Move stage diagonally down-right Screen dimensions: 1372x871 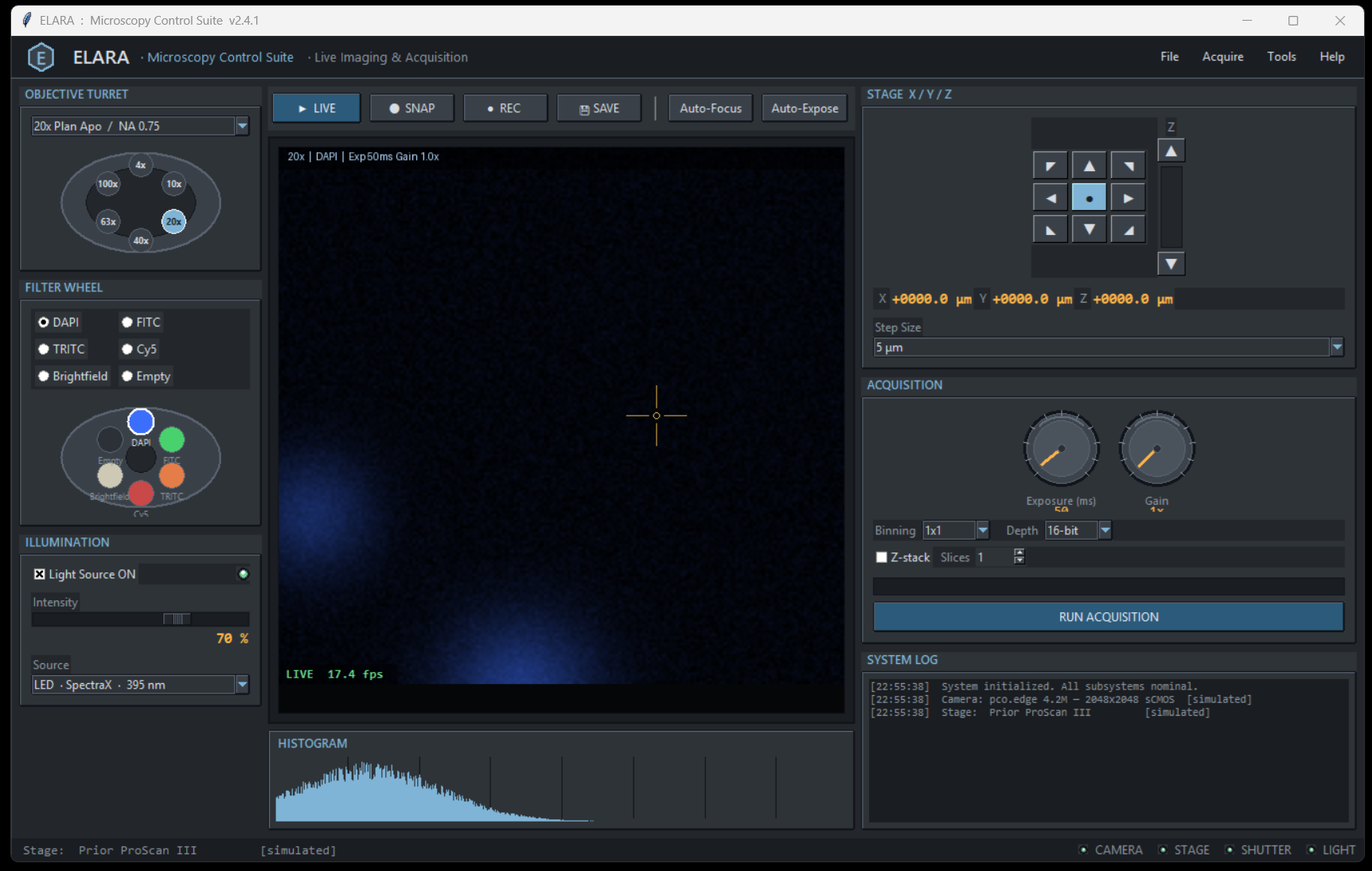pos(1128,229)
